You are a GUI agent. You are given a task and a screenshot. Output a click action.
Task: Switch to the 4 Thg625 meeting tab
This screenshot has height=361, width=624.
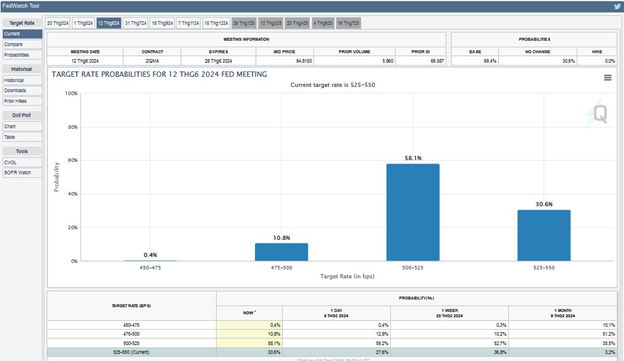click(323, 23)
